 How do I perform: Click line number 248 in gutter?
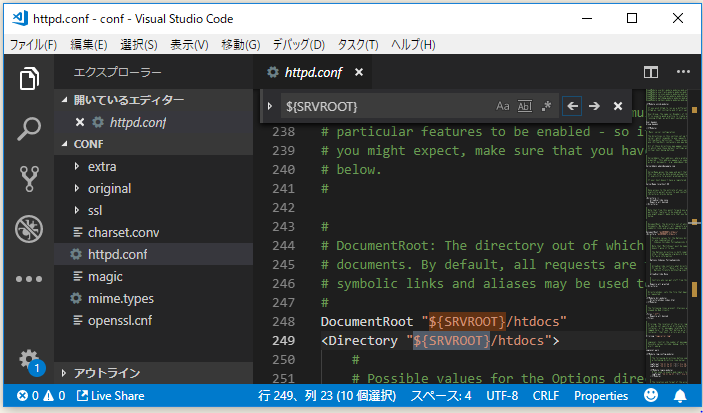(284, 322)
